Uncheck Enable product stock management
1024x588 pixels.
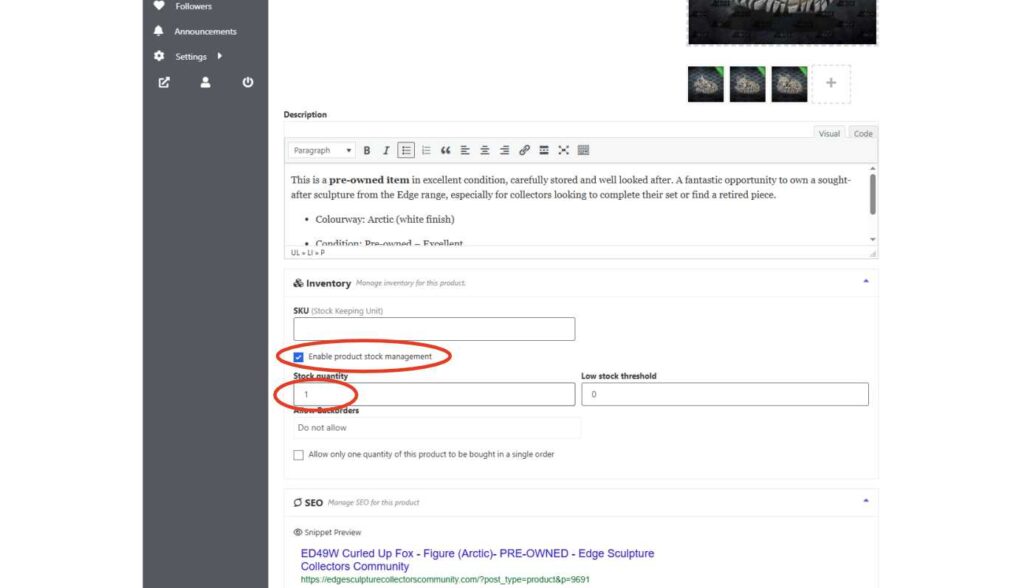pyautogui.click(x=299, y=357)
